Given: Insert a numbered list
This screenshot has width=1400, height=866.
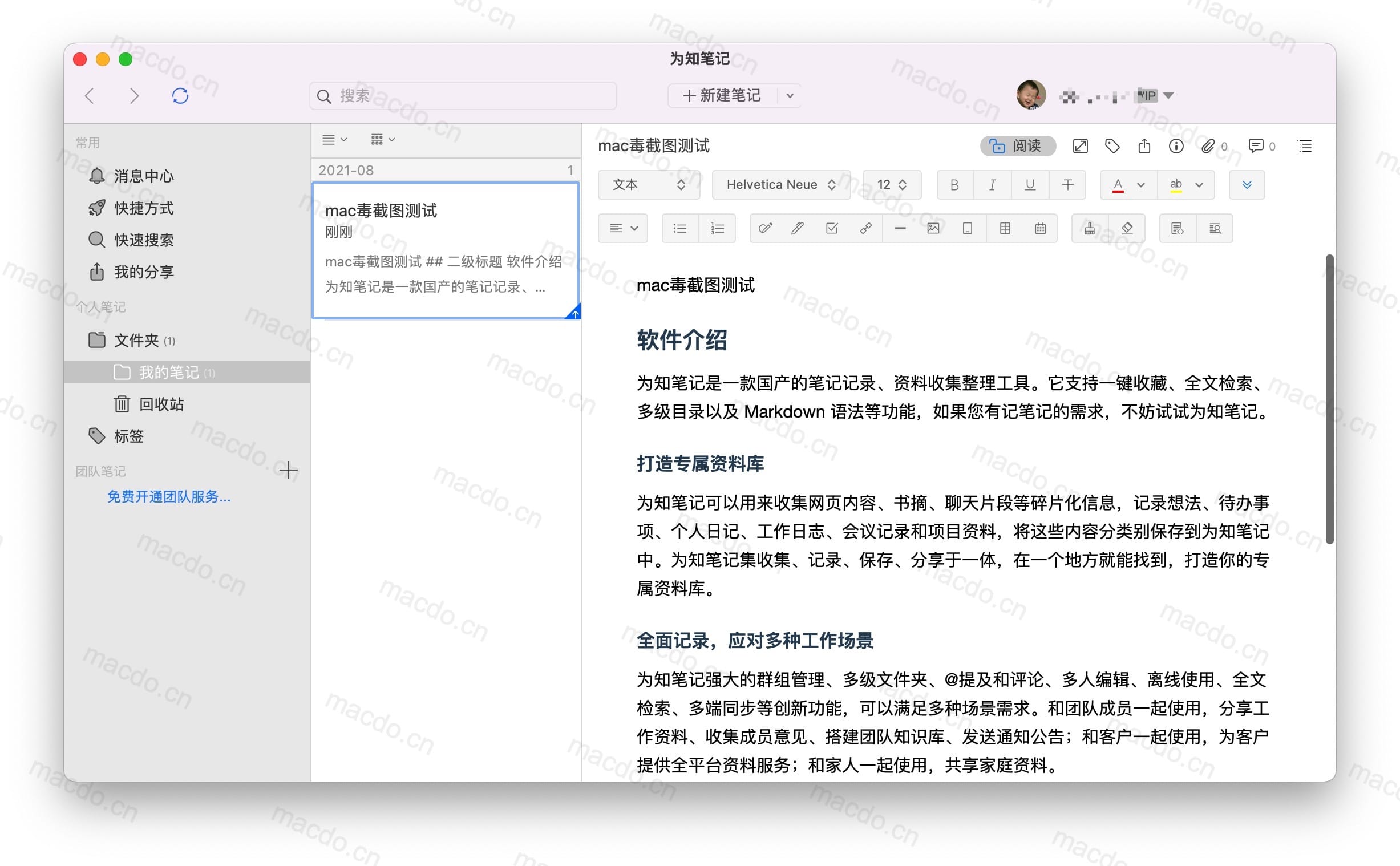Looking at the screenshot, I should coord(718,229).
